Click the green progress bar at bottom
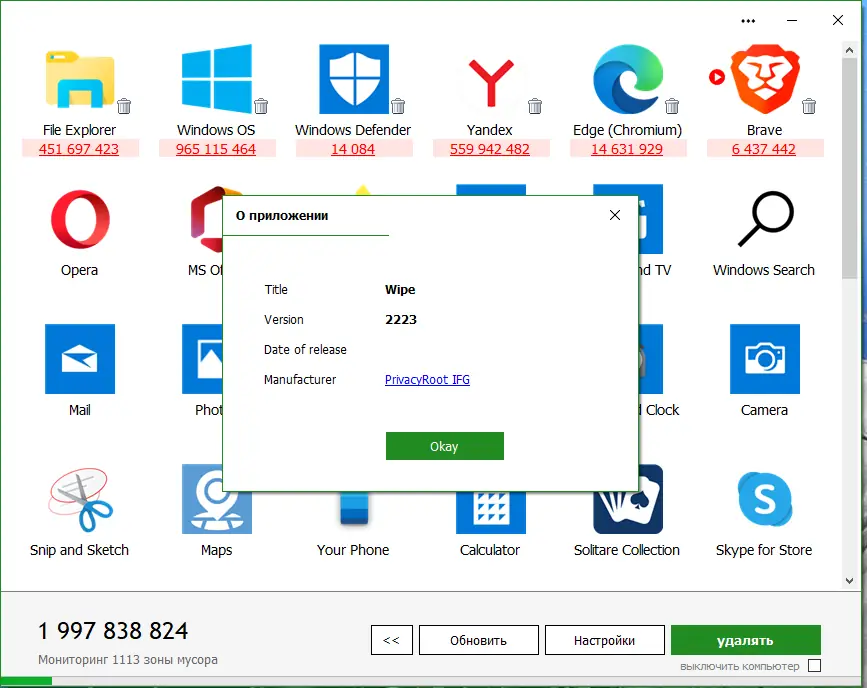 (x=27, y=681)
